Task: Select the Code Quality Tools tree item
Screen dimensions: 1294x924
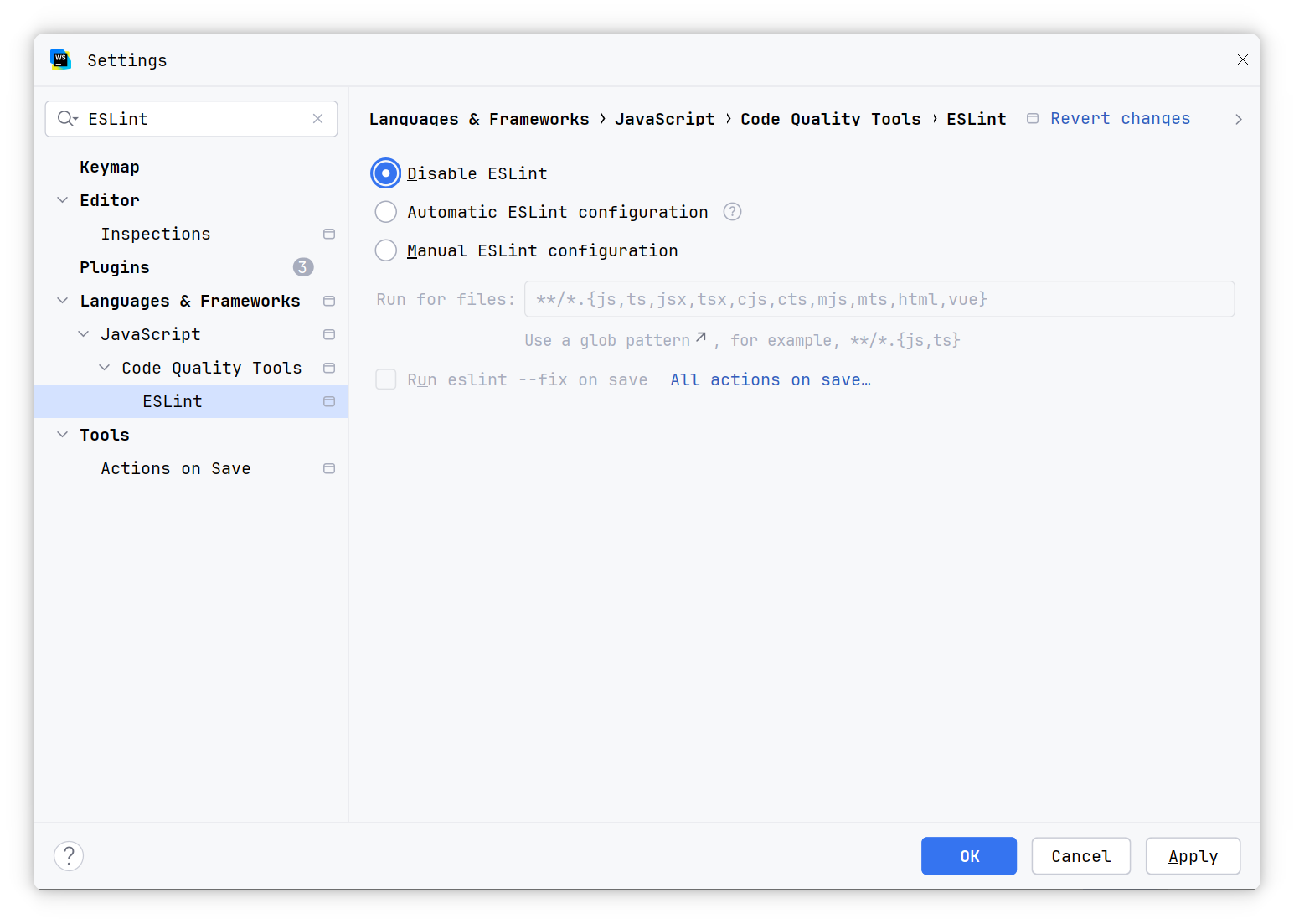Action: pyautogui.click(x=212, y=368)
